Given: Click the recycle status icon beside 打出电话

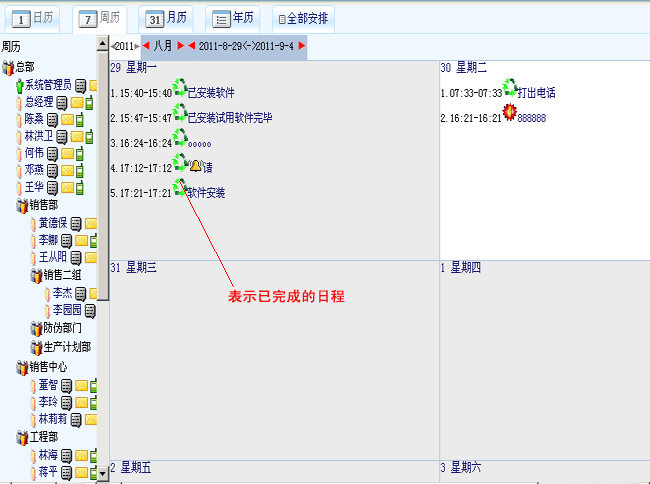Looking at the screenshot, I should (509, 87).
